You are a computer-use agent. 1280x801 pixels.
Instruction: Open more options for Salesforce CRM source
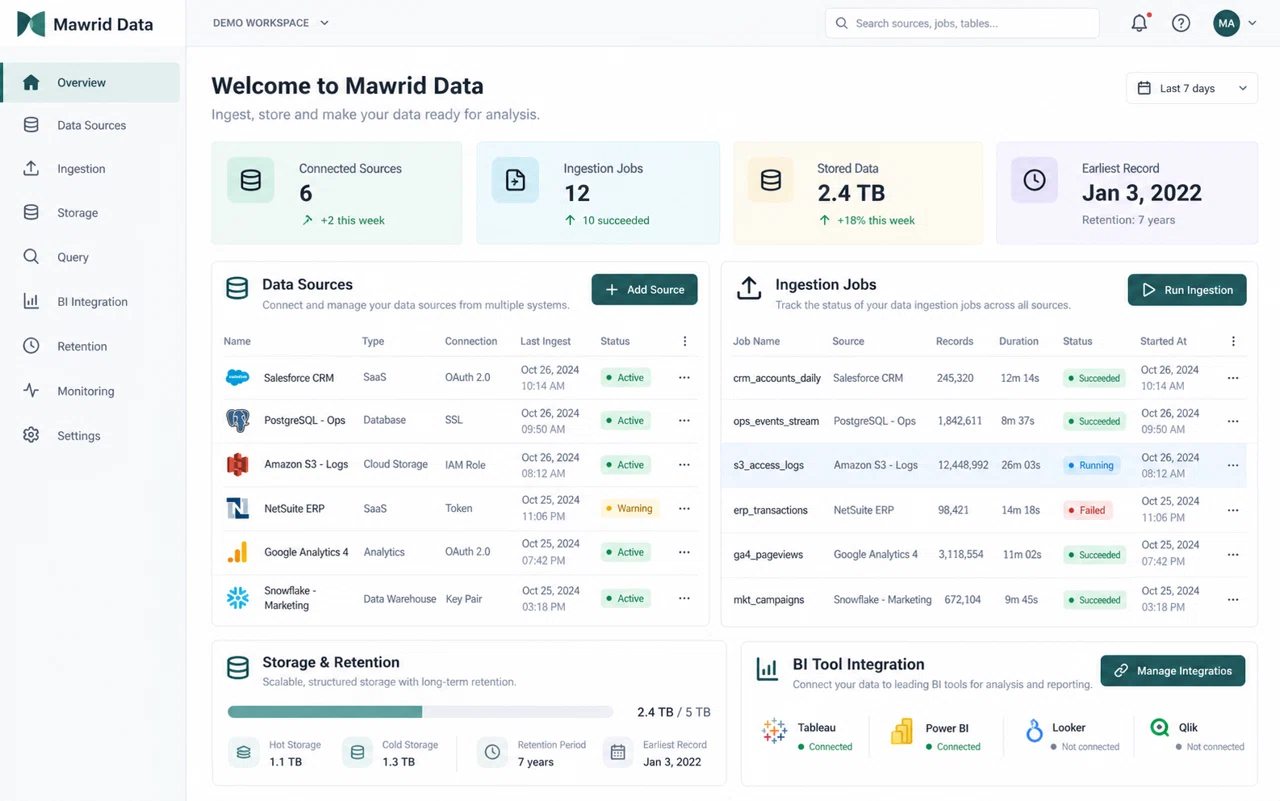[x=684, y=378]
